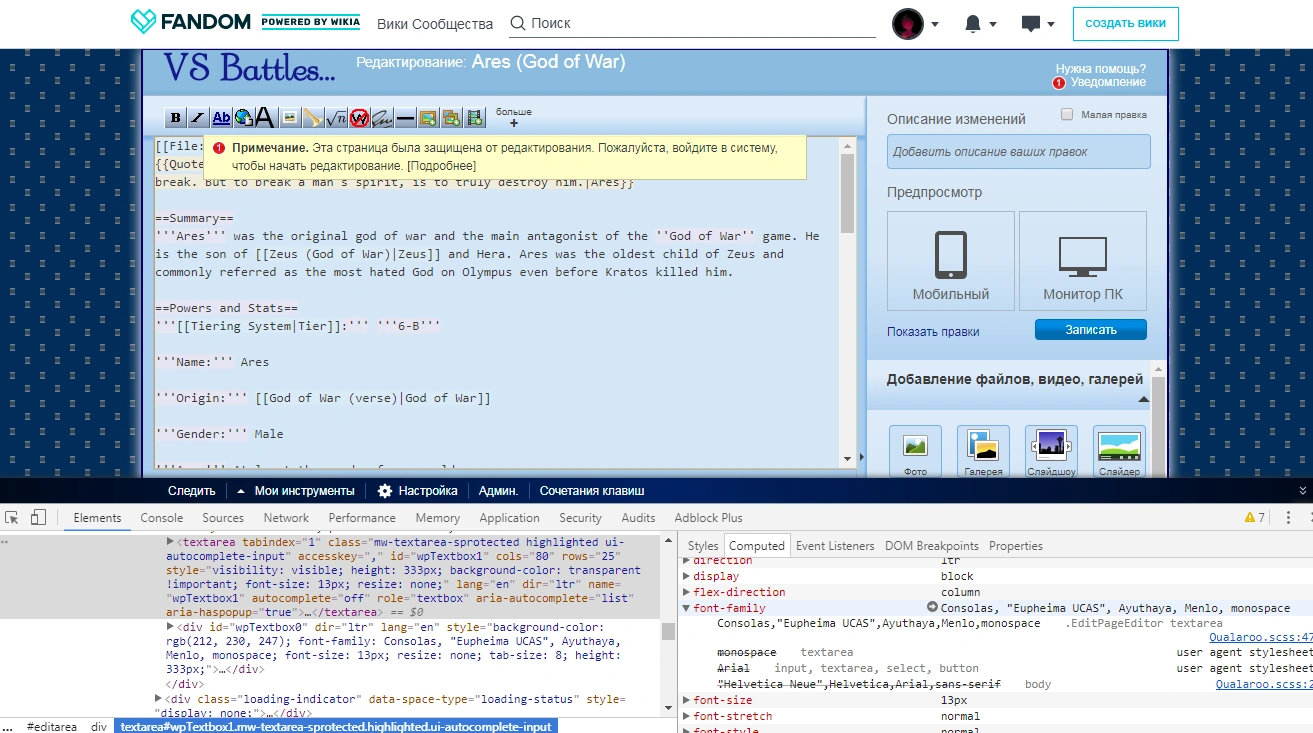Click the Показать правки link
Viewport: 1313px width, 733px height.
933,332
